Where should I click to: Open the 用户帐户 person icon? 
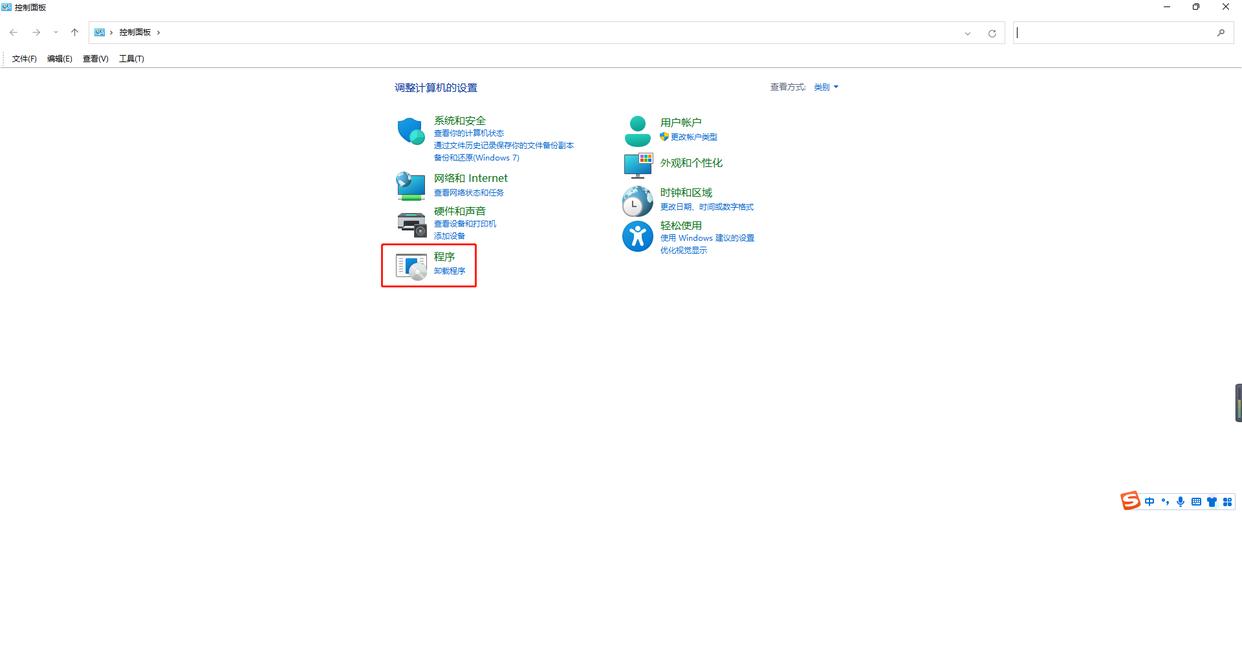[637, 129]
